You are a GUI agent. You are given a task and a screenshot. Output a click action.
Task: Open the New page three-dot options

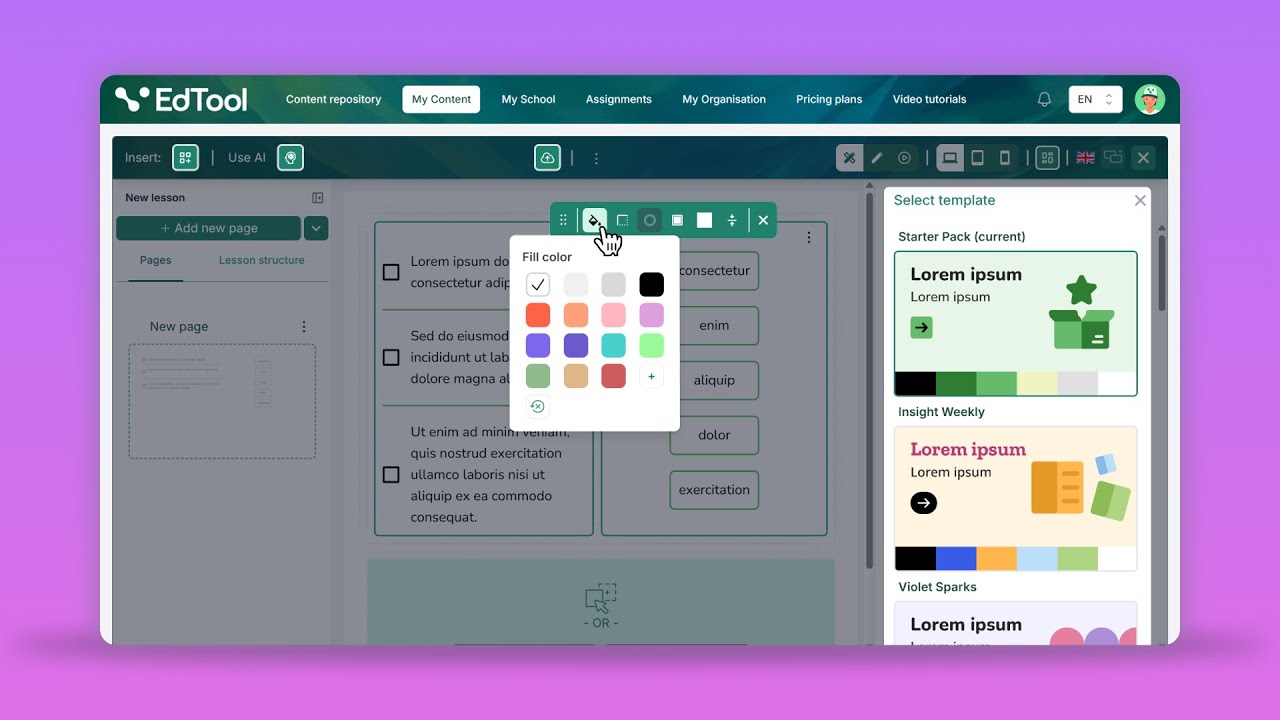304,326
